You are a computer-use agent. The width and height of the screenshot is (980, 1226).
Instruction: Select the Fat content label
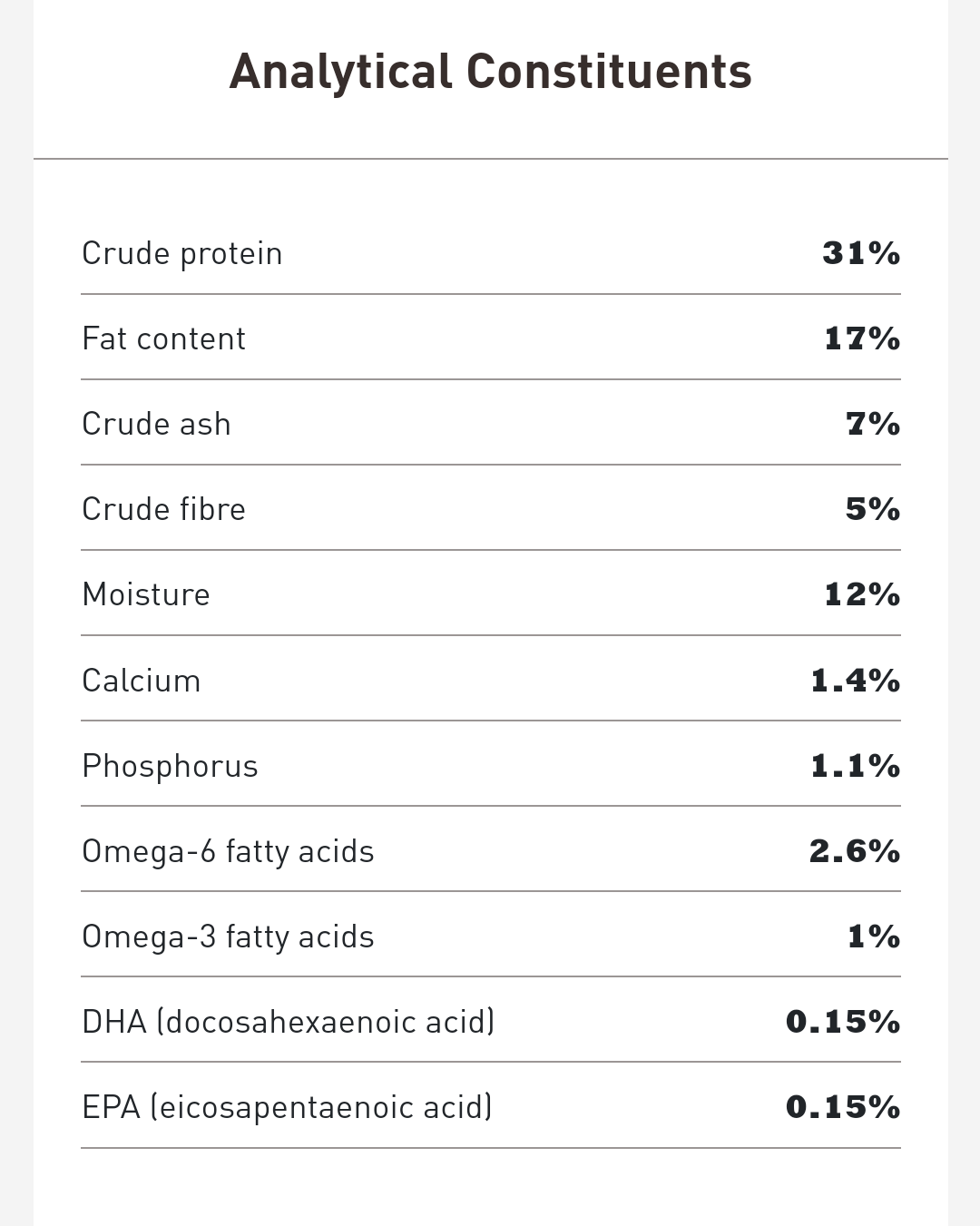tap(164, 338)
